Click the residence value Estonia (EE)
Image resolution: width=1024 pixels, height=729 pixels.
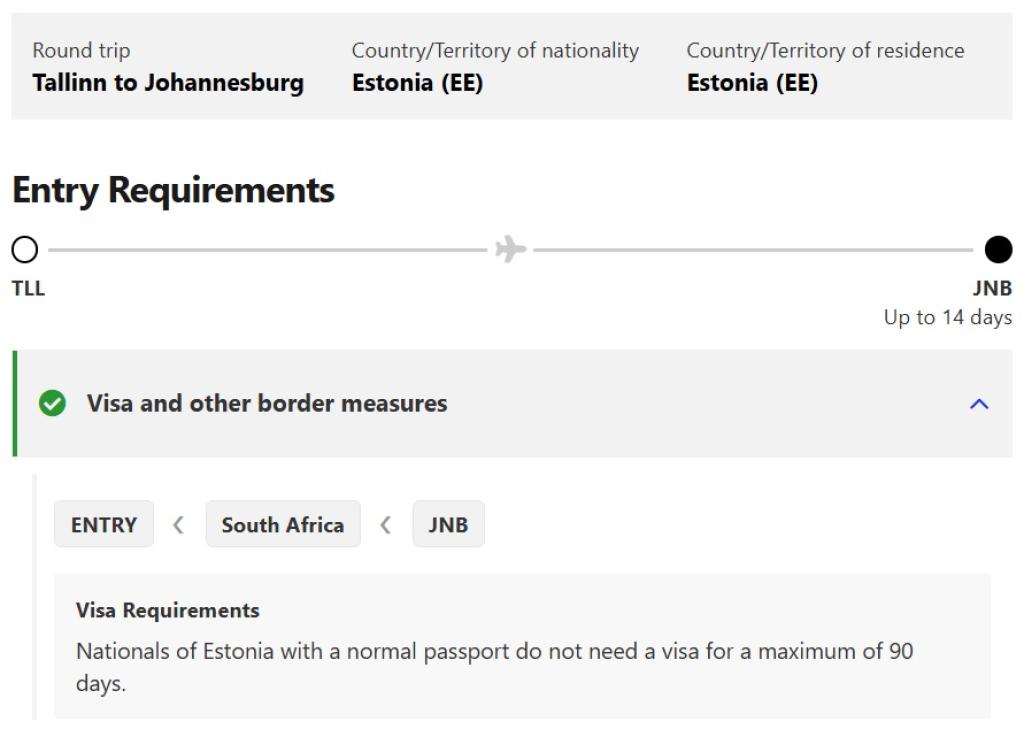tap(752, 83)
